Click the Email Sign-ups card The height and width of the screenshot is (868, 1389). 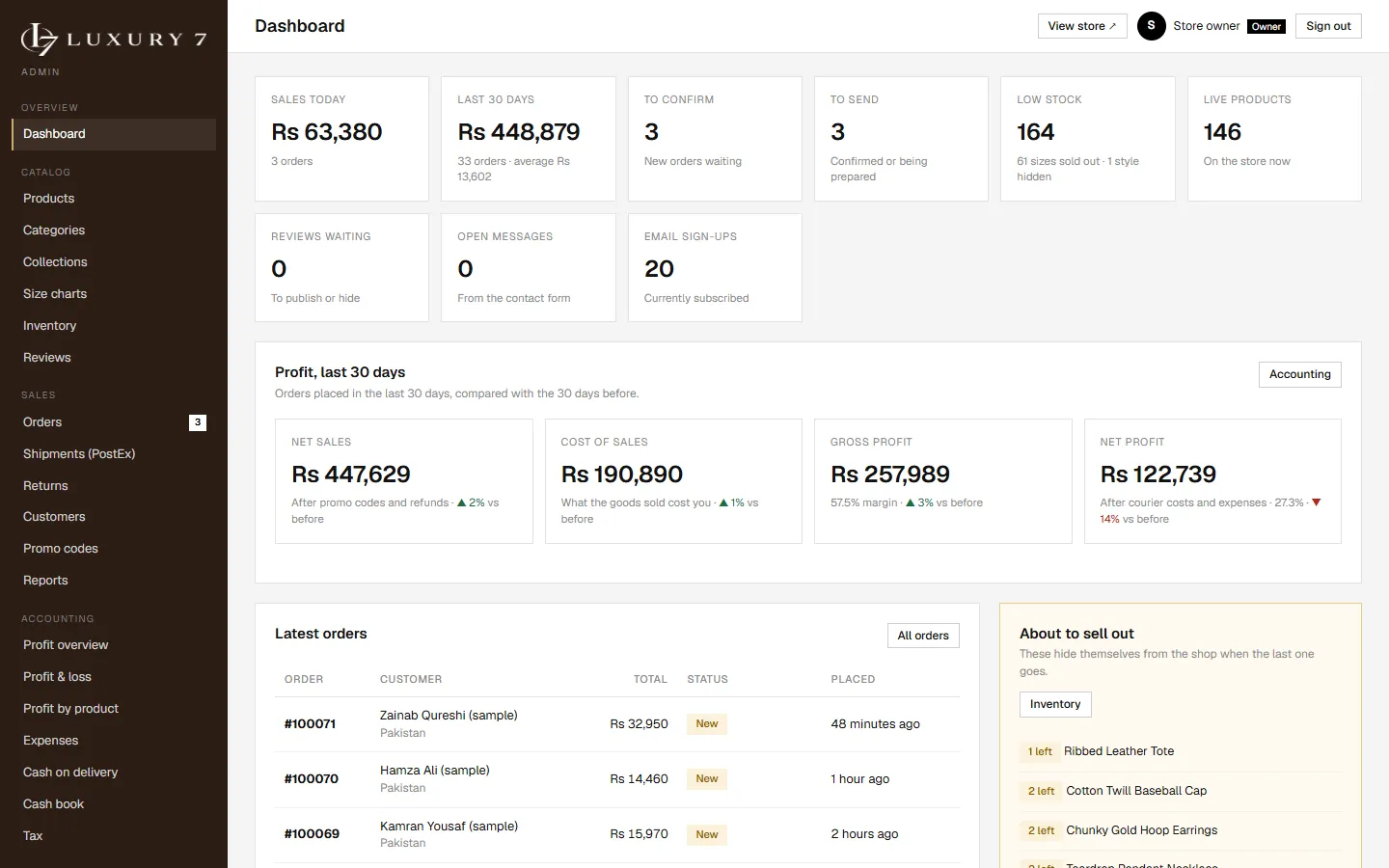click(x=715, y=267)
